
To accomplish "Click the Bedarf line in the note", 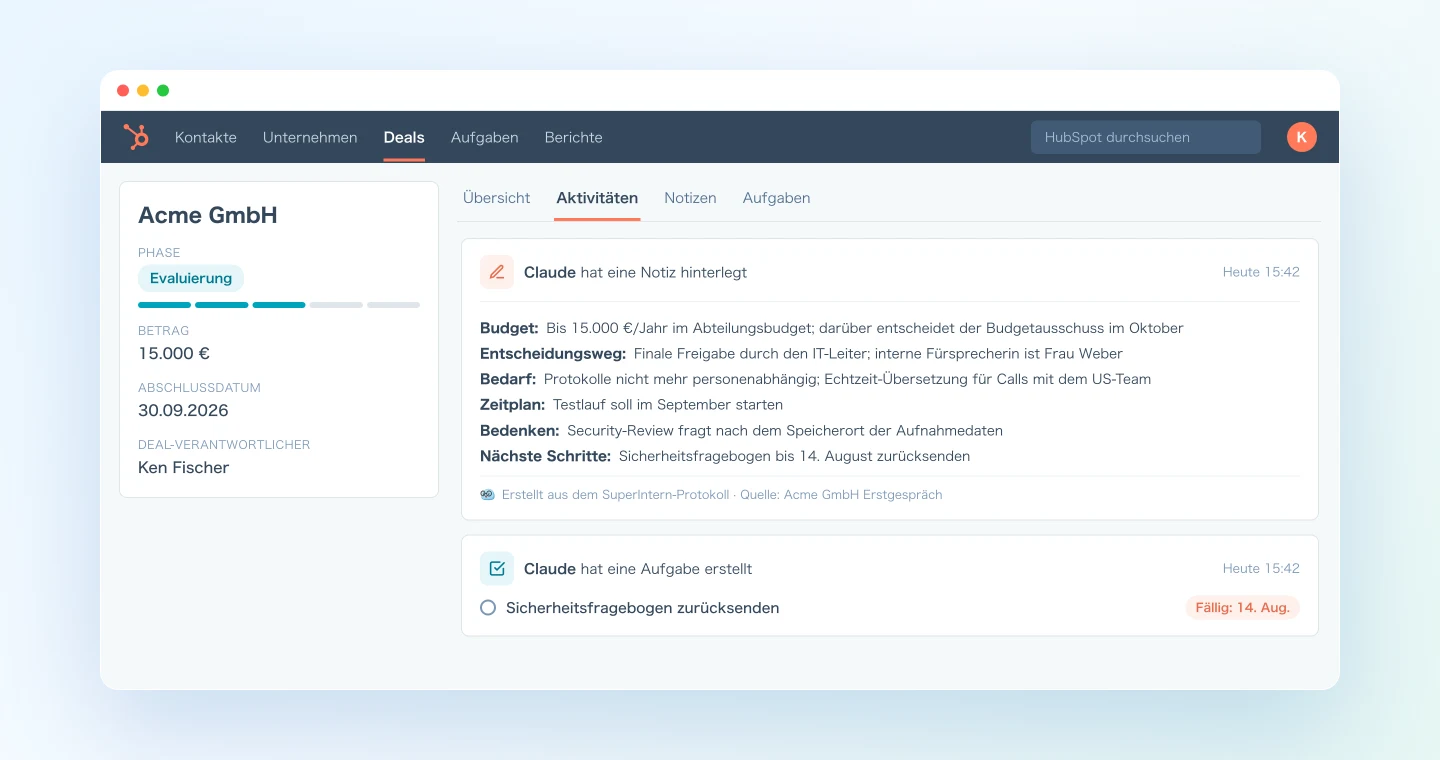I will click(x=816, y=379).
